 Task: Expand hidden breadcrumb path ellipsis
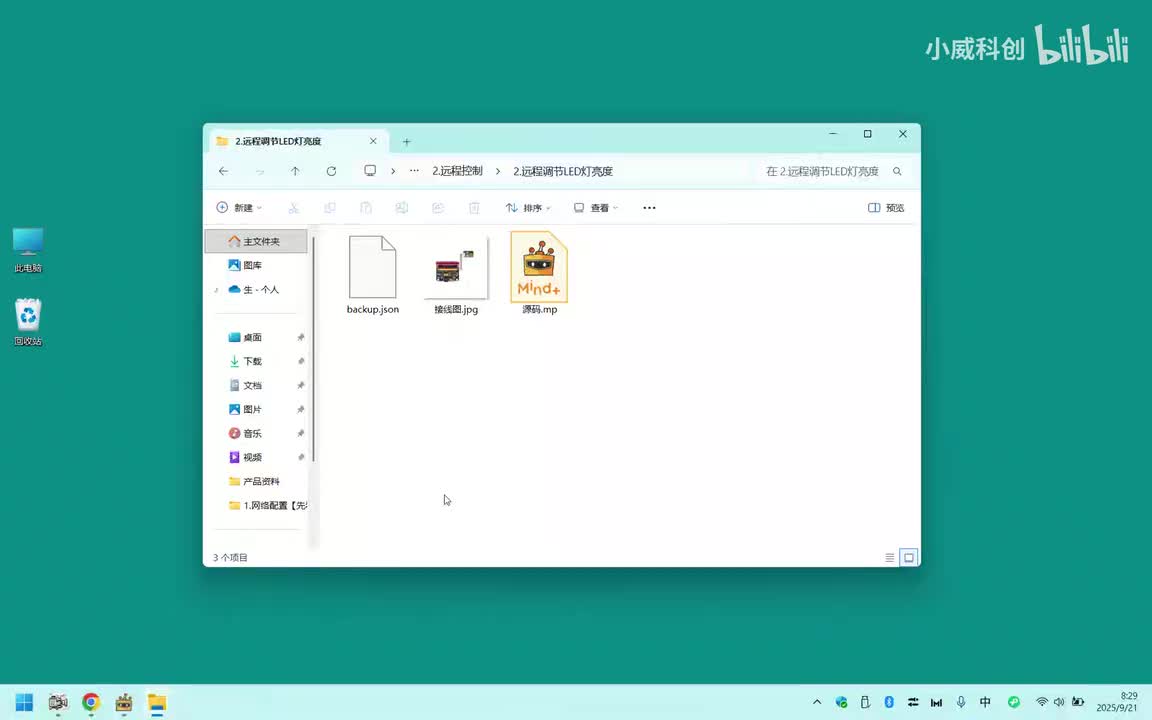414,170
